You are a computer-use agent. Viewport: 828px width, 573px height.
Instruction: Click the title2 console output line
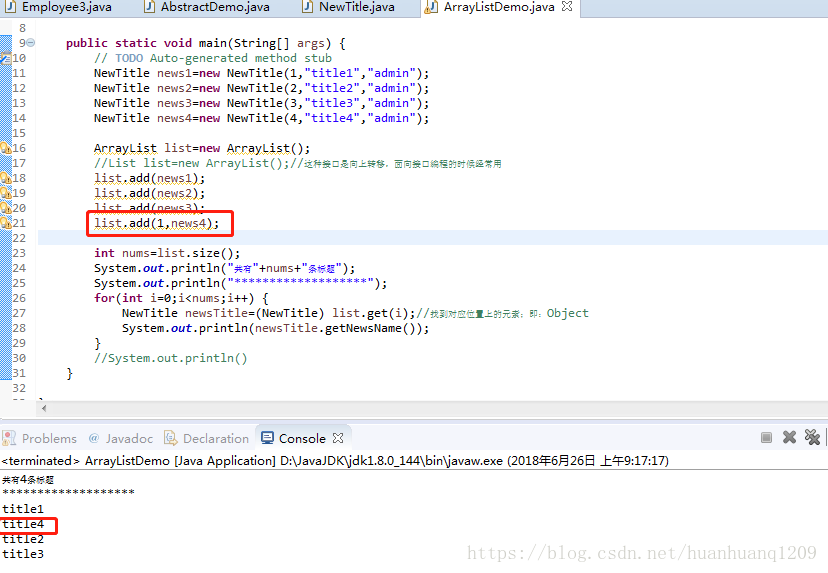coord(23,539)
